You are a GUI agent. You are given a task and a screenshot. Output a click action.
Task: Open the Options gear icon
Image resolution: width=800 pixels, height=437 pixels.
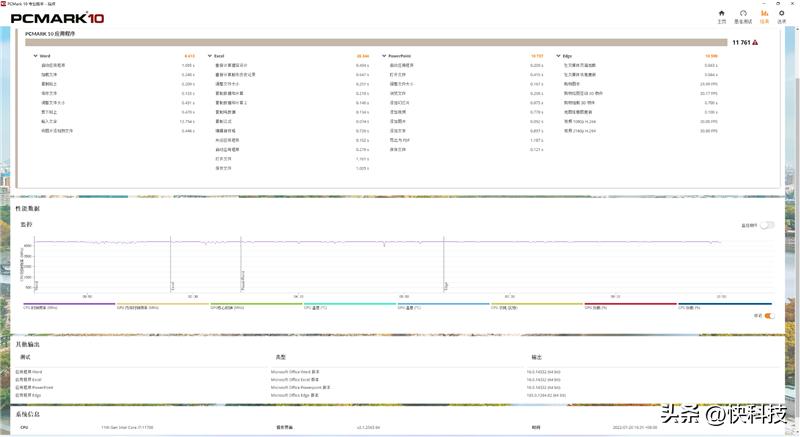point(782,14)
